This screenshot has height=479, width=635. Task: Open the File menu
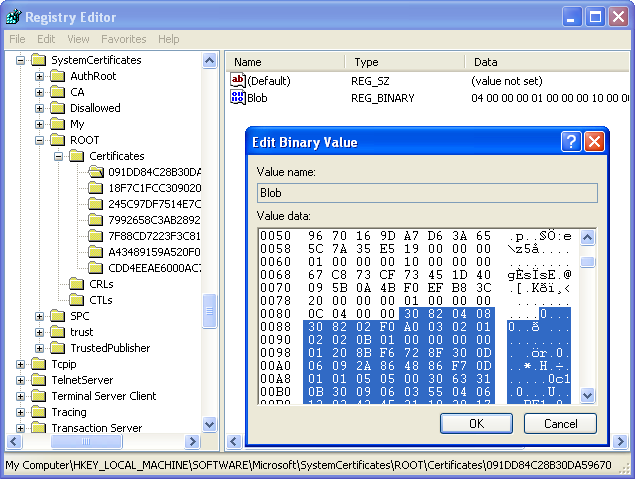pyautogui.click(x=17, y=39)
